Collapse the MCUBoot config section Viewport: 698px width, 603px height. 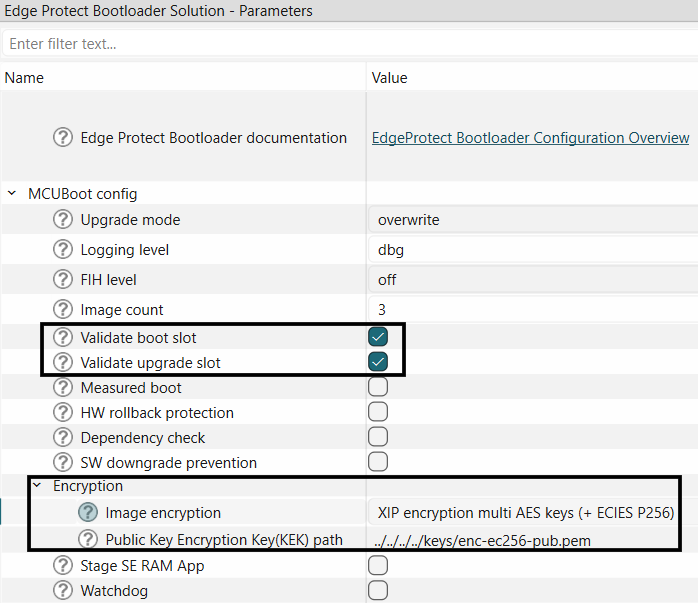point(12,194)
